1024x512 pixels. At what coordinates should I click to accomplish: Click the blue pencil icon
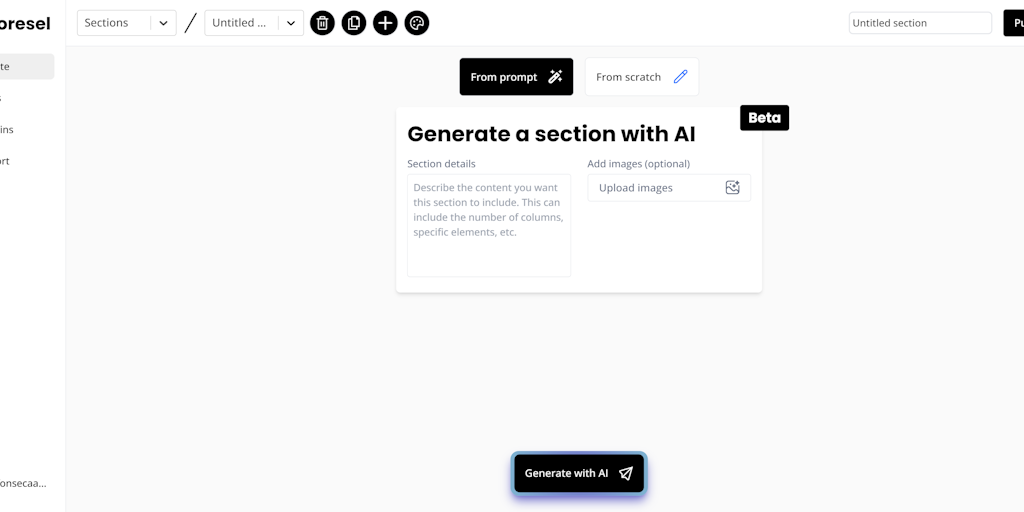click(680, 77)
